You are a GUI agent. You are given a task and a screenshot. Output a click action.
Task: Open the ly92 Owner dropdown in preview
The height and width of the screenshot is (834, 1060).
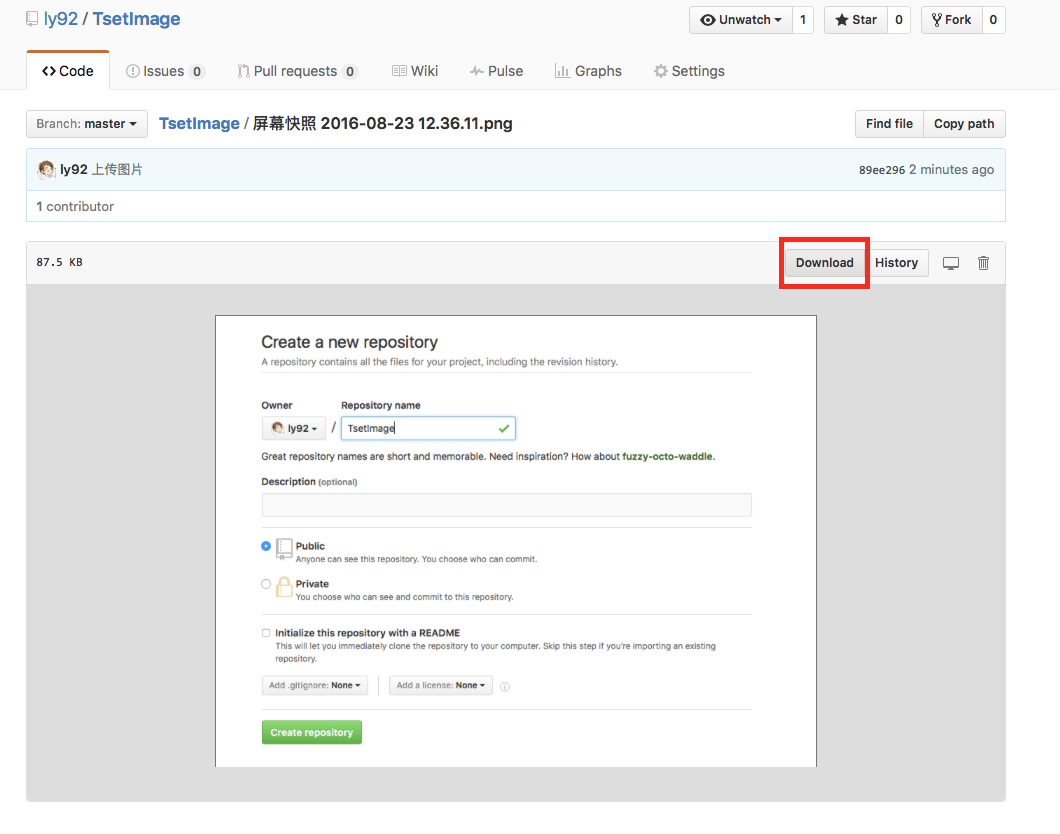point(294,428)
